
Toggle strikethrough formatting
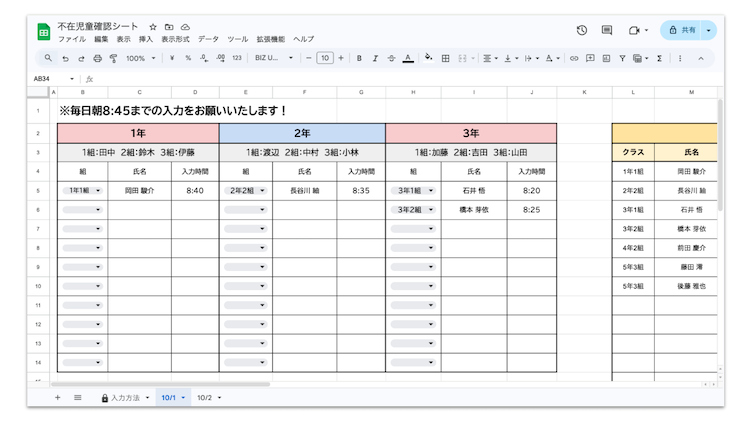[x=391, y=58]
